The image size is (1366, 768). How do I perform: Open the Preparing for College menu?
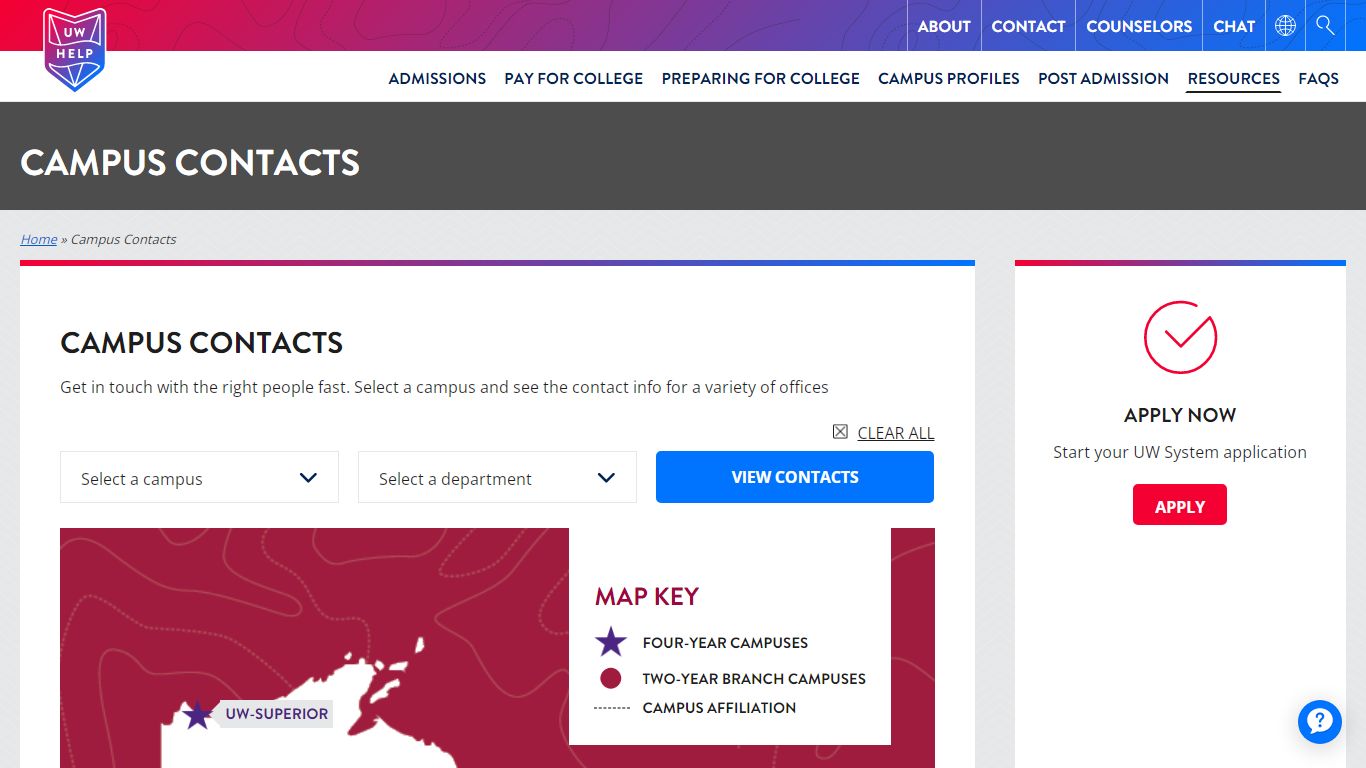tap(760, 78)
